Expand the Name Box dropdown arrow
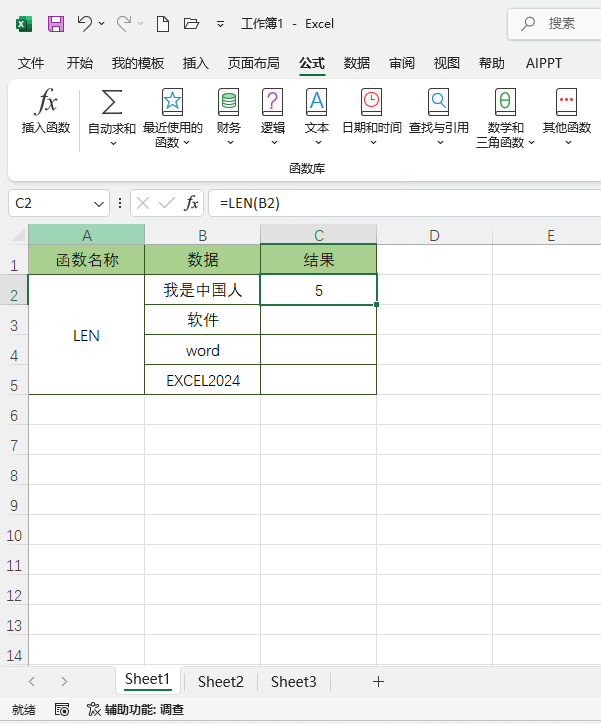This screenshot has width=601, height=724. pyautogui.click(x=99, y=203)
